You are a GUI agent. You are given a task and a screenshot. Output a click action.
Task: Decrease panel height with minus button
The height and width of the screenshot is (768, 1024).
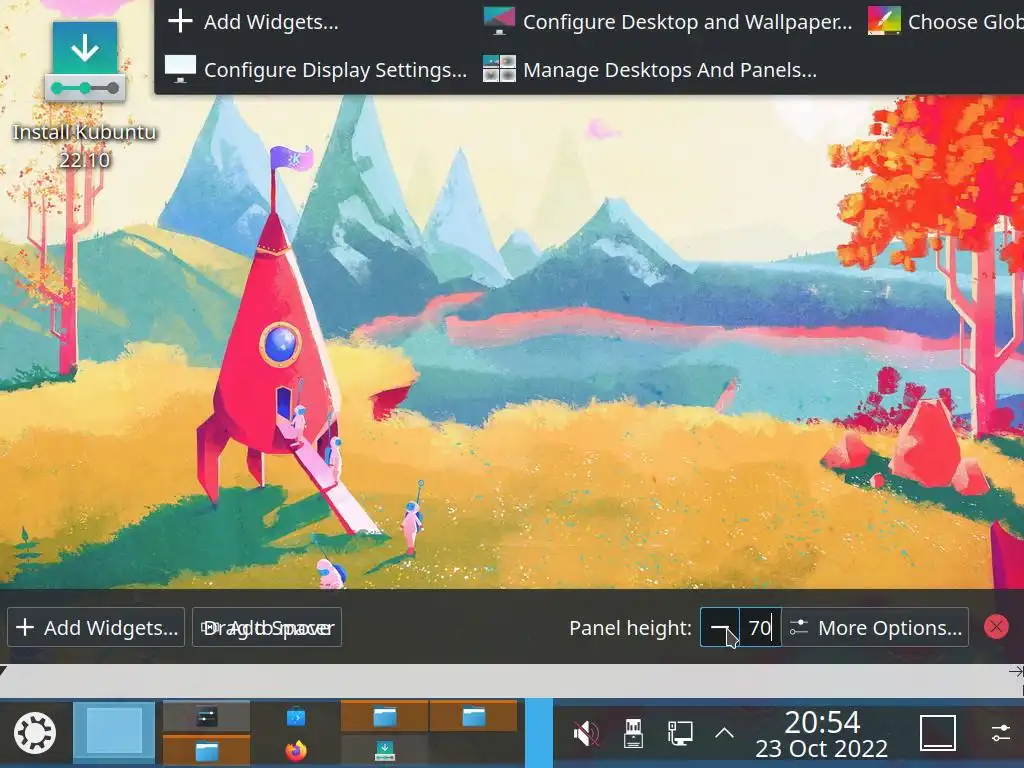[x=720, y=628]
